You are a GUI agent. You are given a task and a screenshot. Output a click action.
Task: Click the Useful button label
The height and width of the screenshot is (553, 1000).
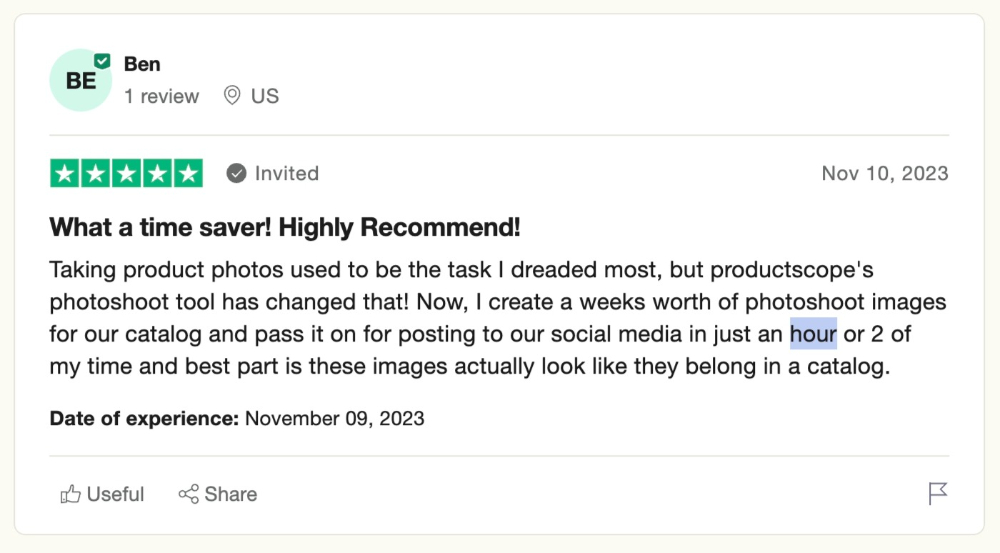point(115,494)
